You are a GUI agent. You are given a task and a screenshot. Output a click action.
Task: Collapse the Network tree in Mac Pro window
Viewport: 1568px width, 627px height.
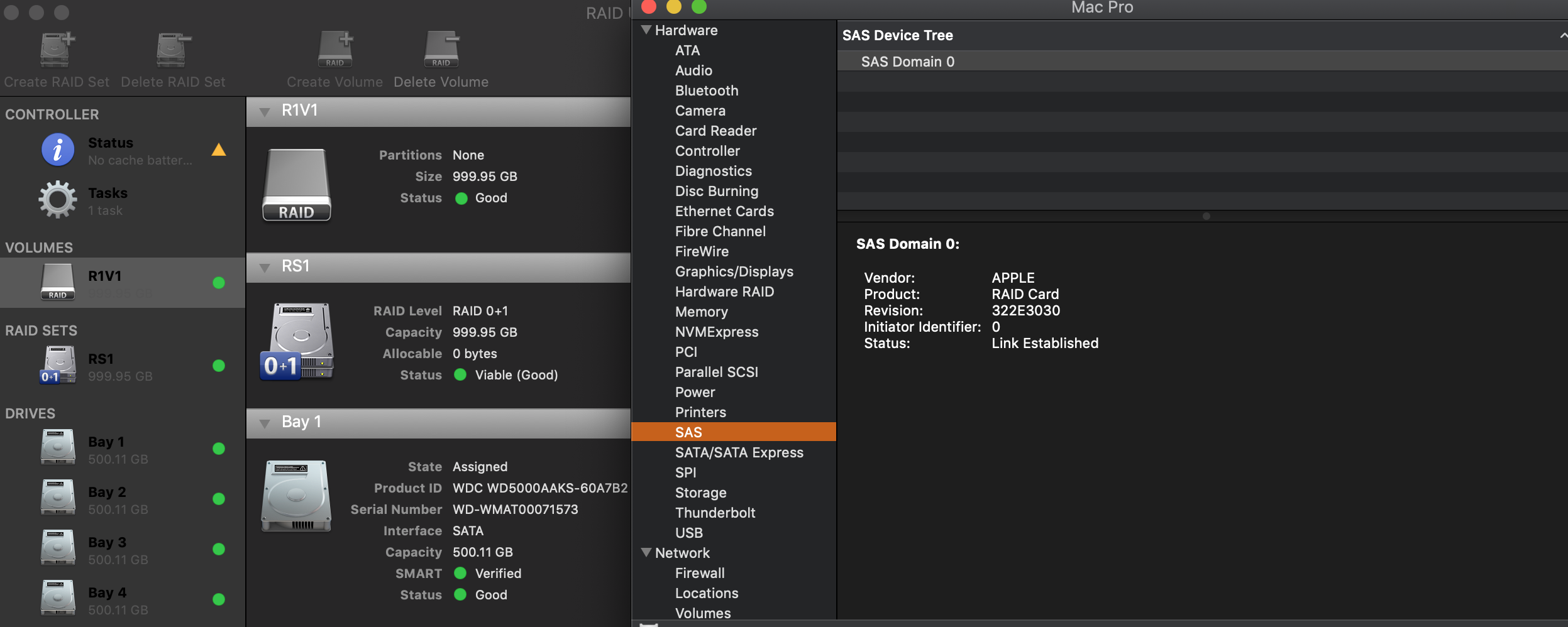click(x=646, y=552)
